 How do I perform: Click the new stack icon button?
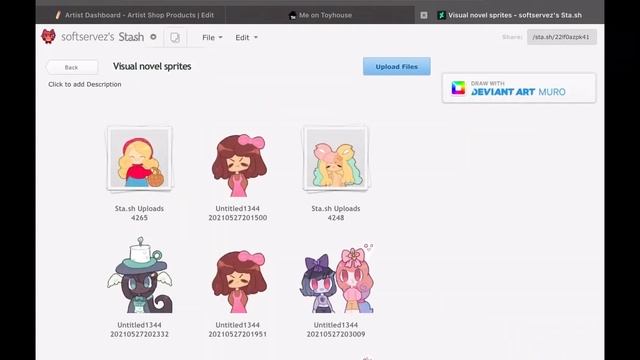(x=175, y=38)
